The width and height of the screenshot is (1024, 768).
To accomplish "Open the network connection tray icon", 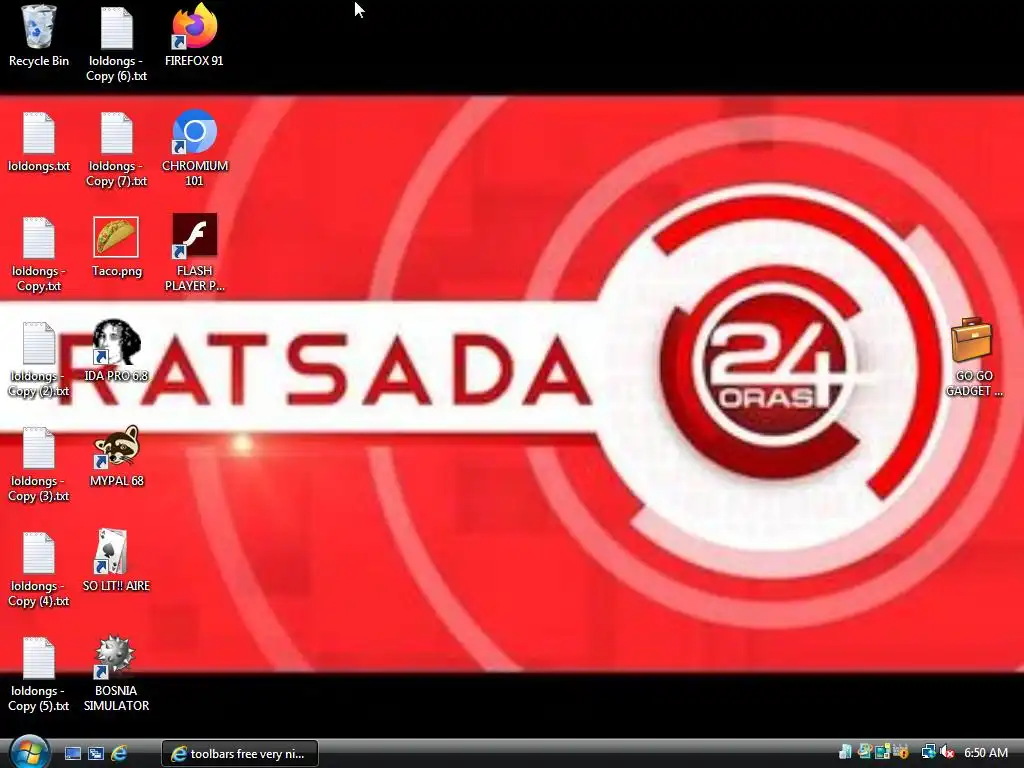I will [928, 752].
